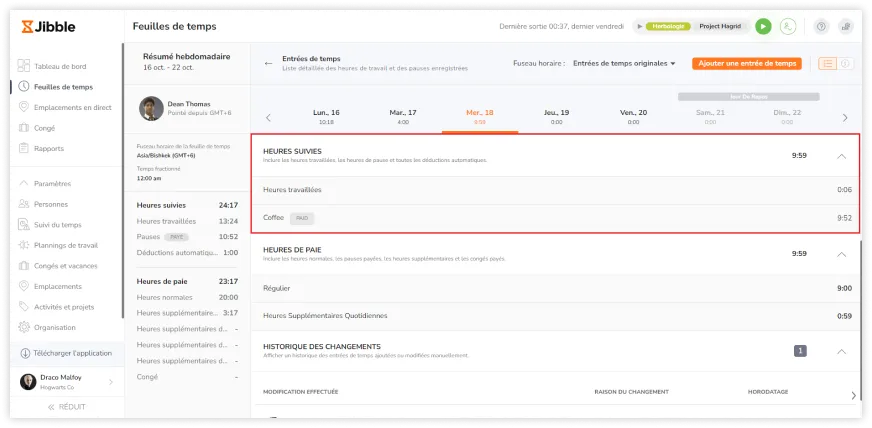Click Ajouter une entrée de temps button
Image resolution: width=872 pixels, height=428 pixels.
pos(747,63)
